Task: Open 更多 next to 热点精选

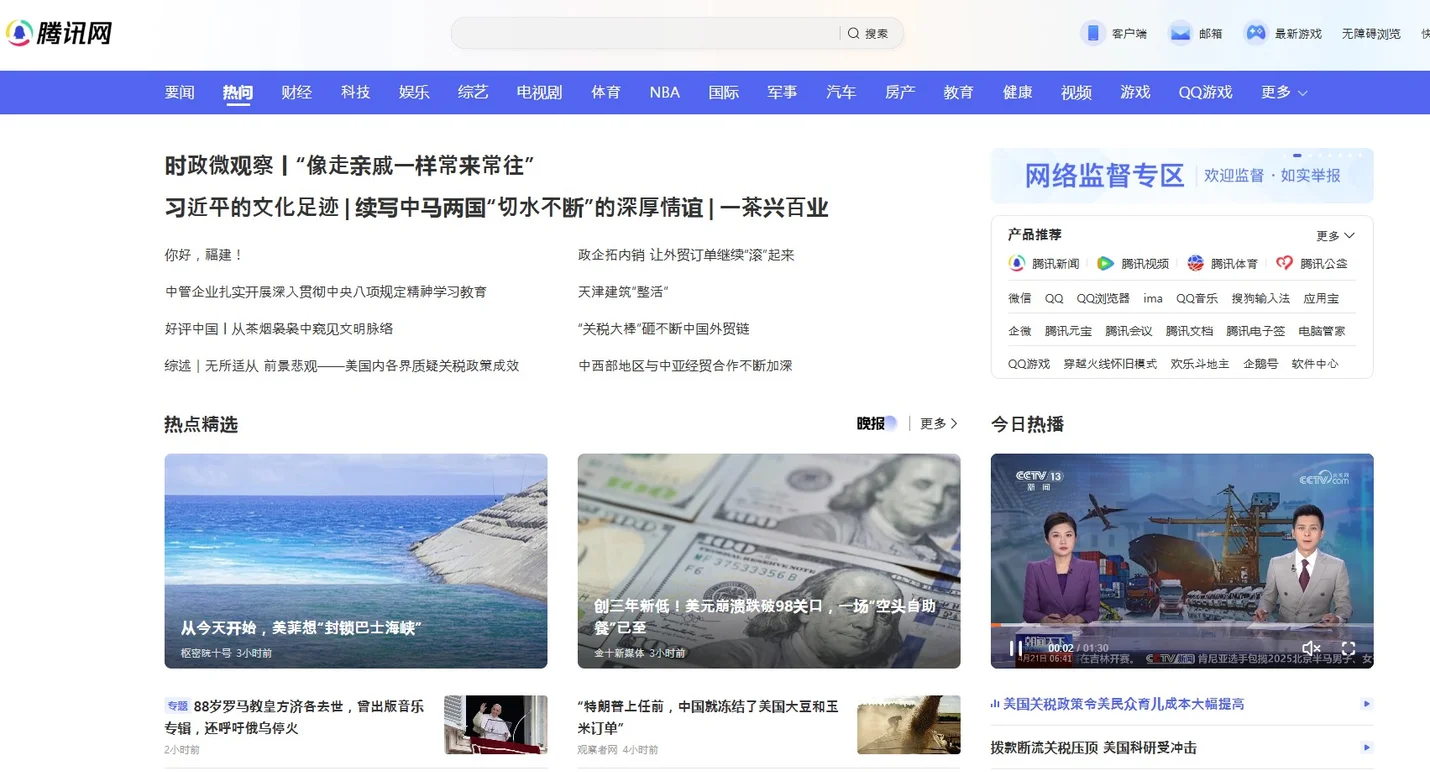Action: coord(939,423)
